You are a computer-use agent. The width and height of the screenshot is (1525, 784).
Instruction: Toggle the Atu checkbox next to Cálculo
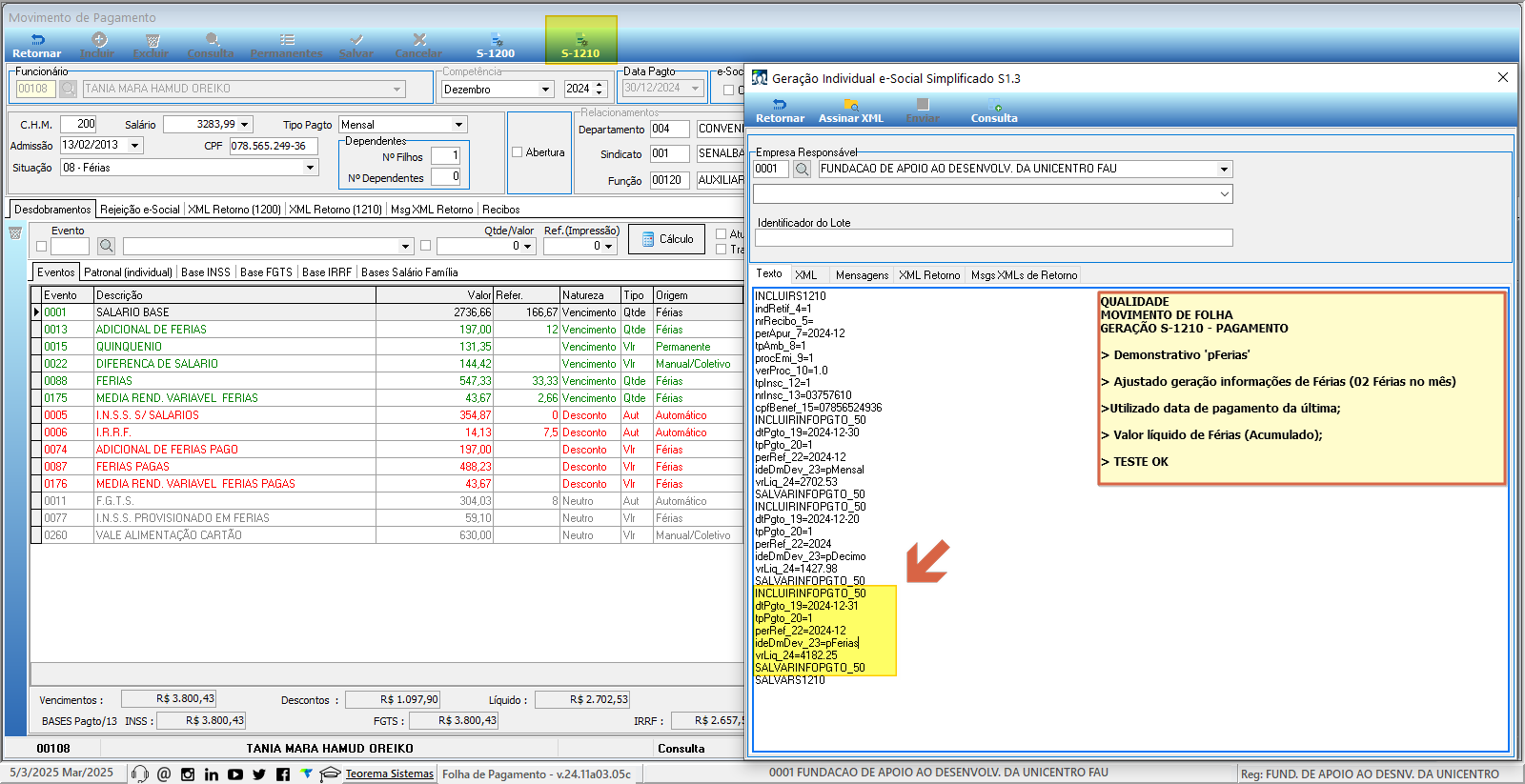pos(722,233)
